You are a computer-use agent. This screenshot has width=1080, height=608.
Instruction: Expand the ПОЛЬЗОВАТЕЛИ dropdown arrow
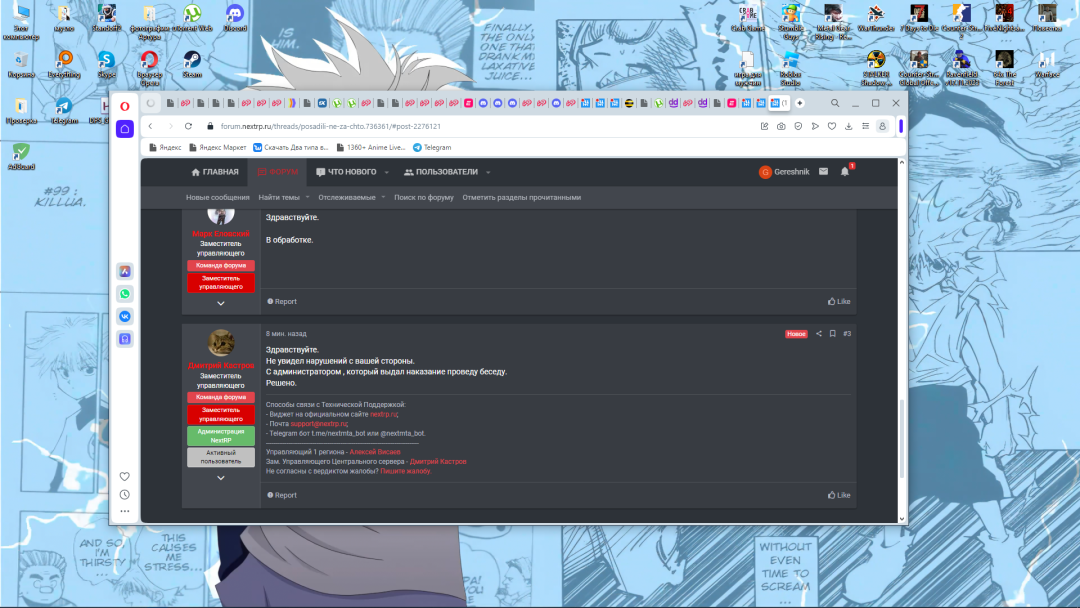(x=488, y=172)
